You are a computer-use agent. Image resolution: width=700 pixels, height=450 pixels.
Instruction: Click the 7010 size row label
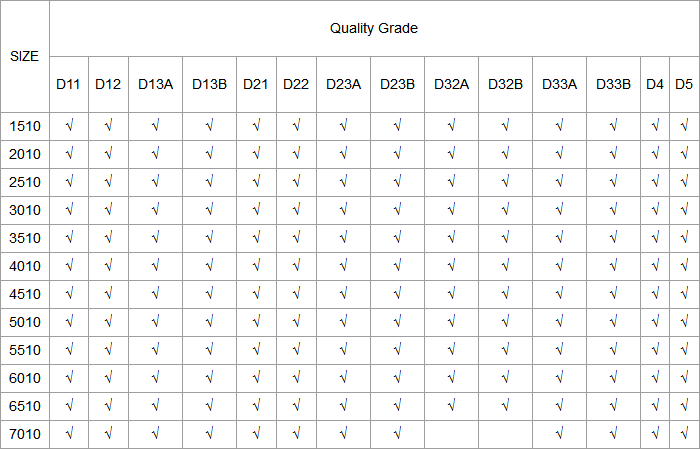click(25, 434)
